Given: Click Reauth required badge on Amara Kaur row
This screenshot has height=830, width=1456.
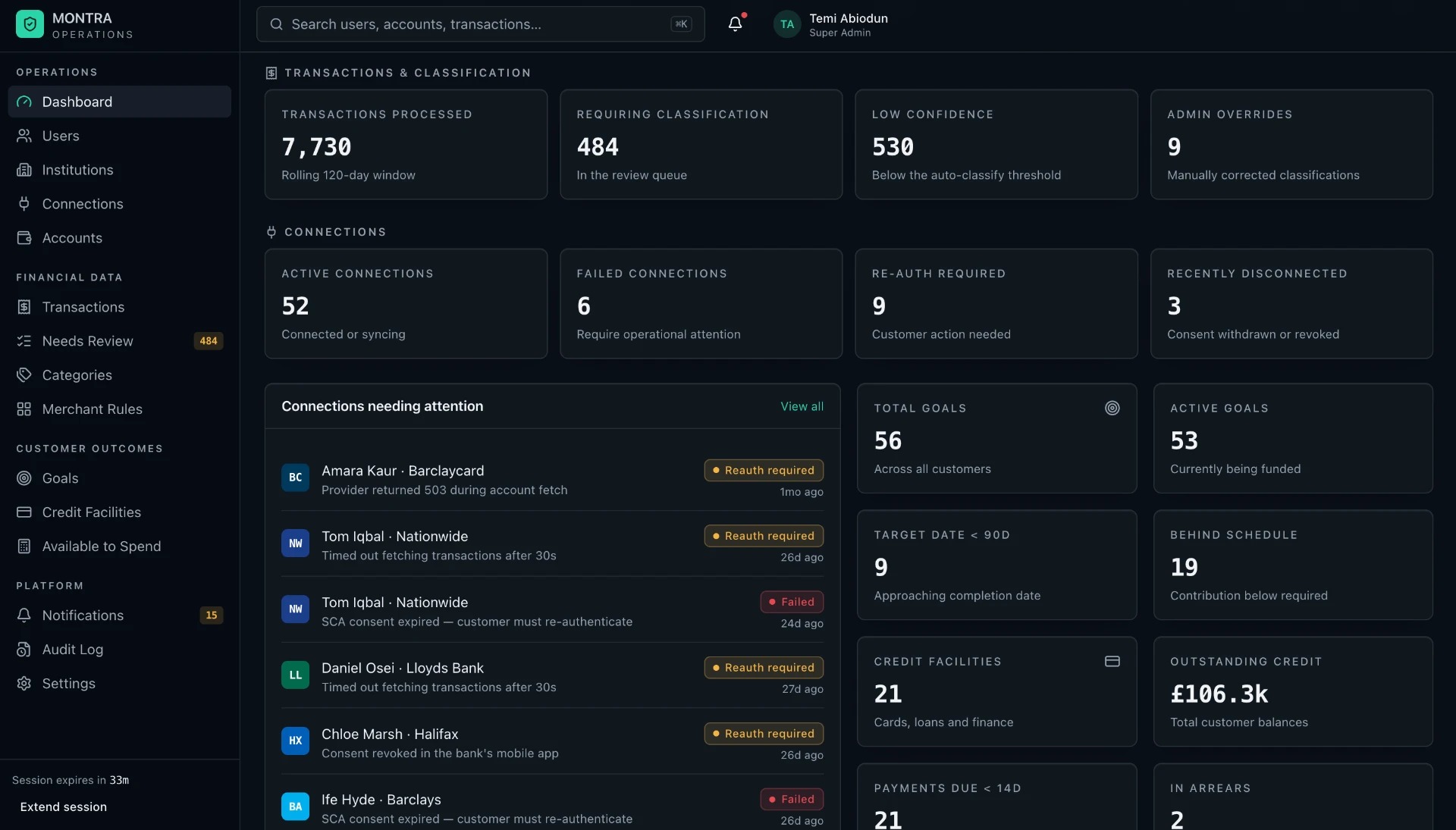Looking at the screenshot, I should coord(764,471).
